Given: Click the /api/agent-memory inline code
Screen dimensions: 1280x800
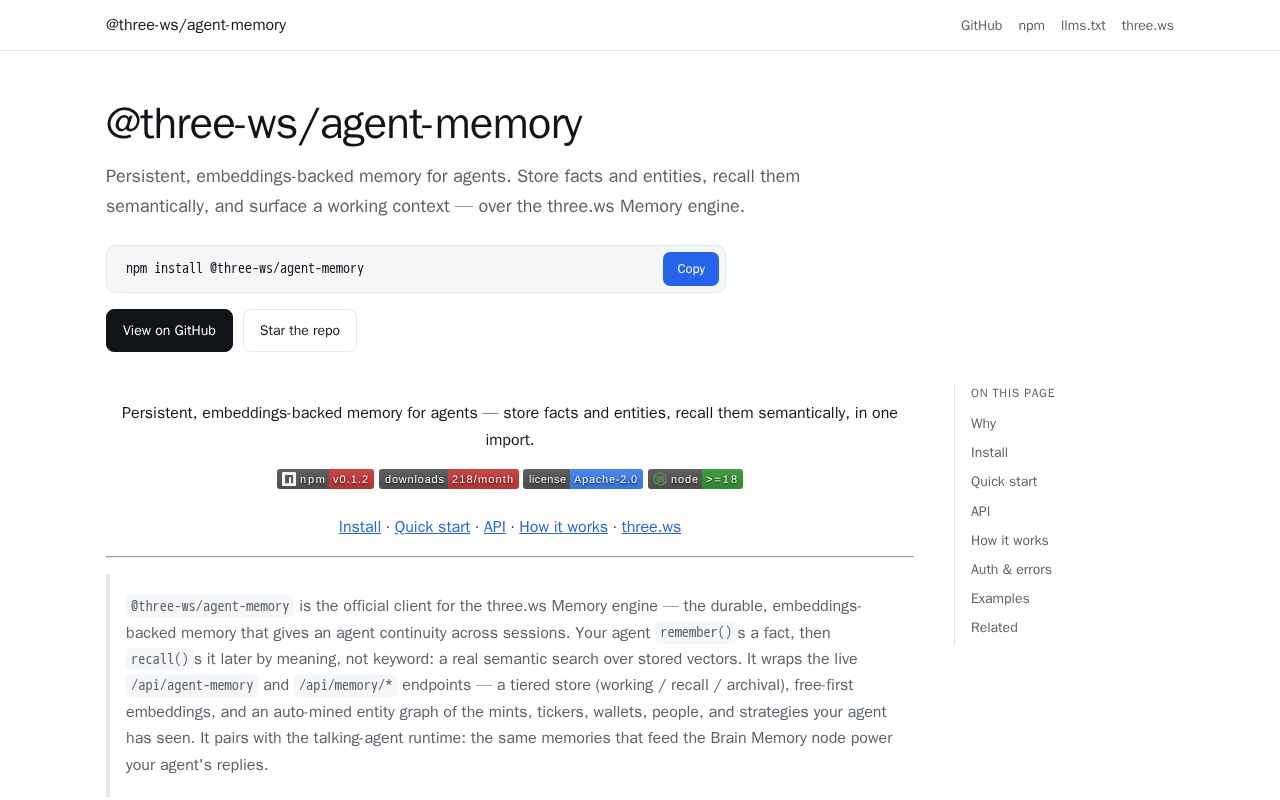Looking at the screenshot, I should point(192,685).
